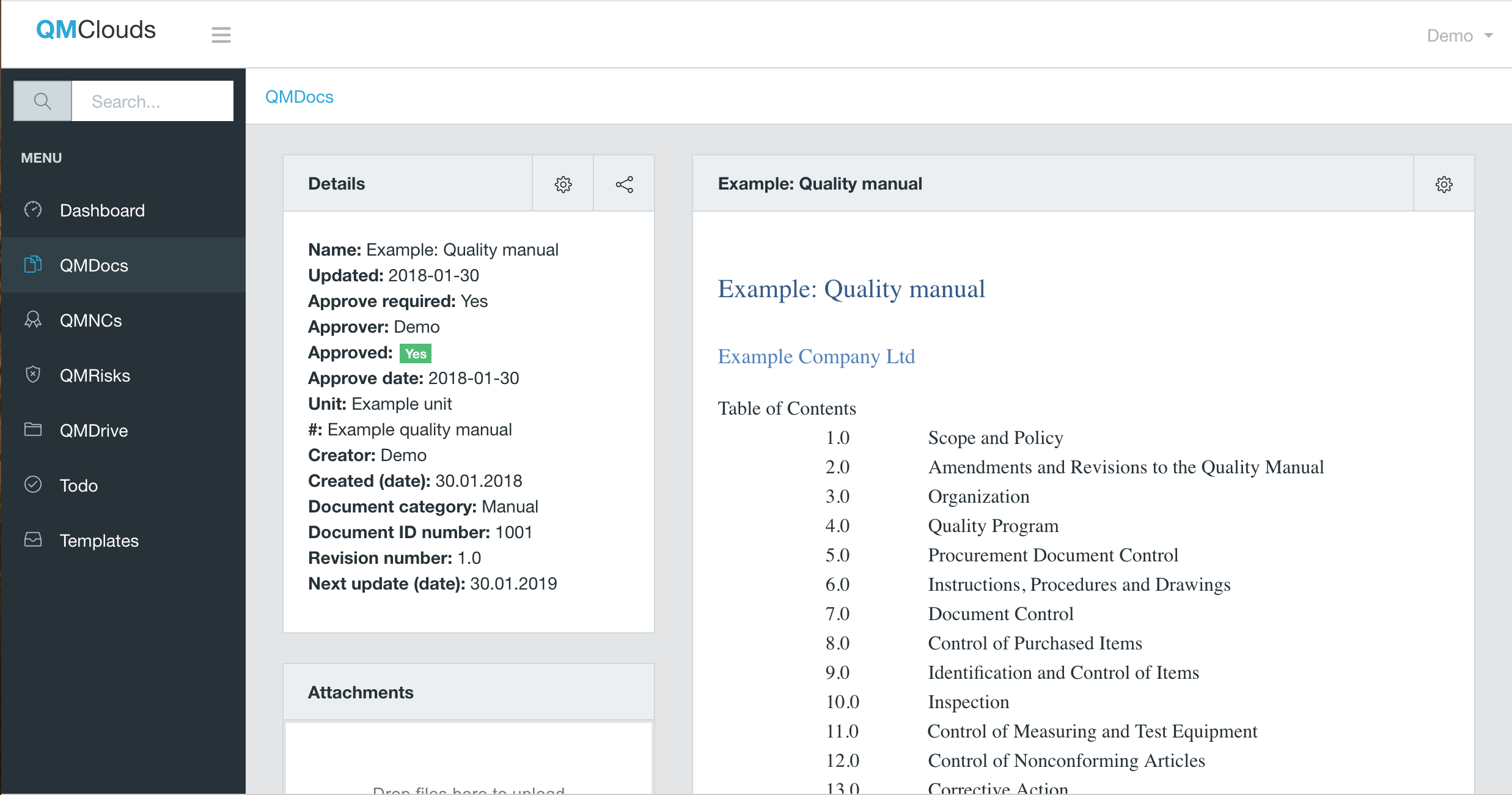
Task: Click the QMDocs breadcrumb link
Action: tap(299, 97)
